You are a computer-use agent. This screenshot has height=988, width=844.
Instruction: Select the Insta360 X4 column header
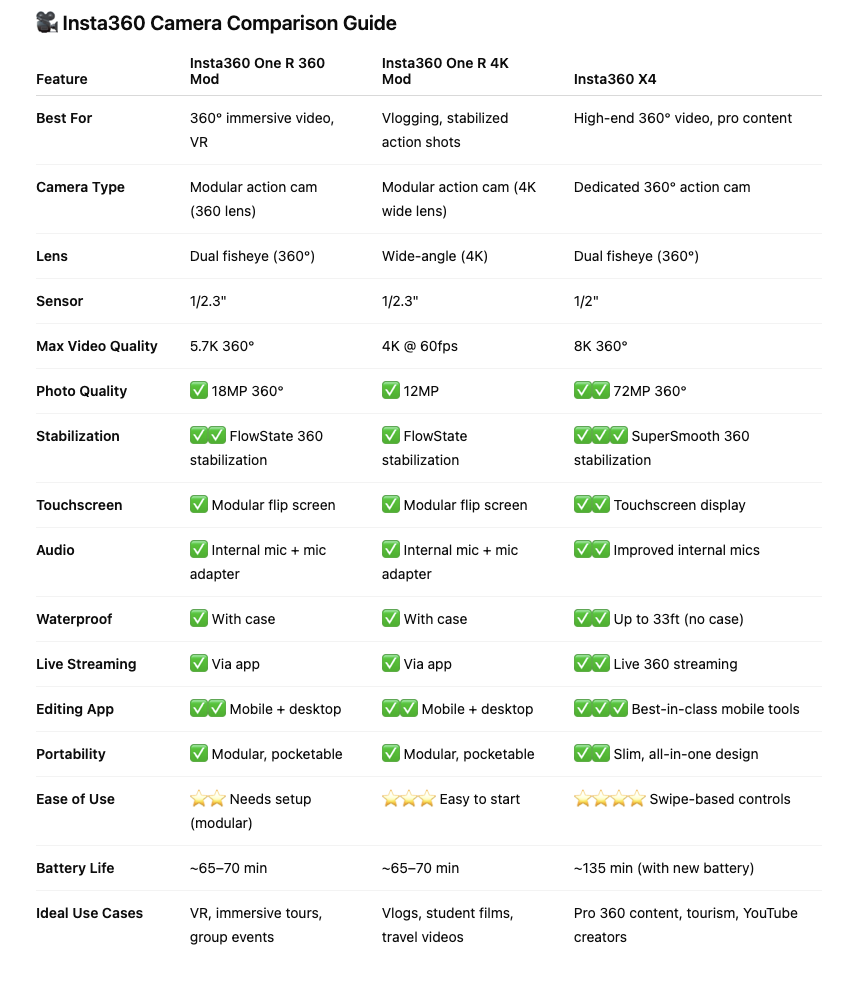tap(615, 79)
